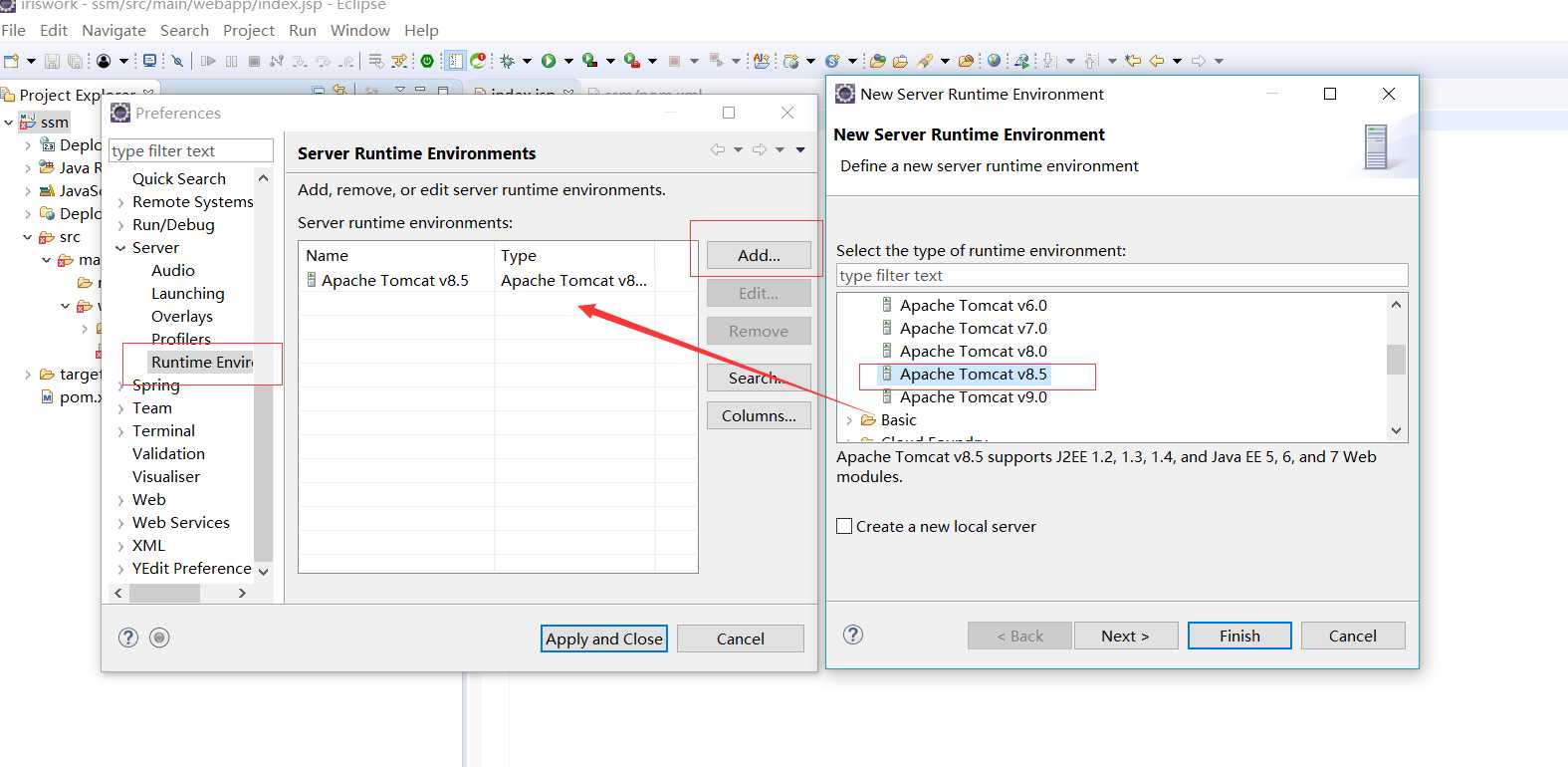
Task: Open the Edit menu
Action: pyautogui.click(x=54, y=31)
